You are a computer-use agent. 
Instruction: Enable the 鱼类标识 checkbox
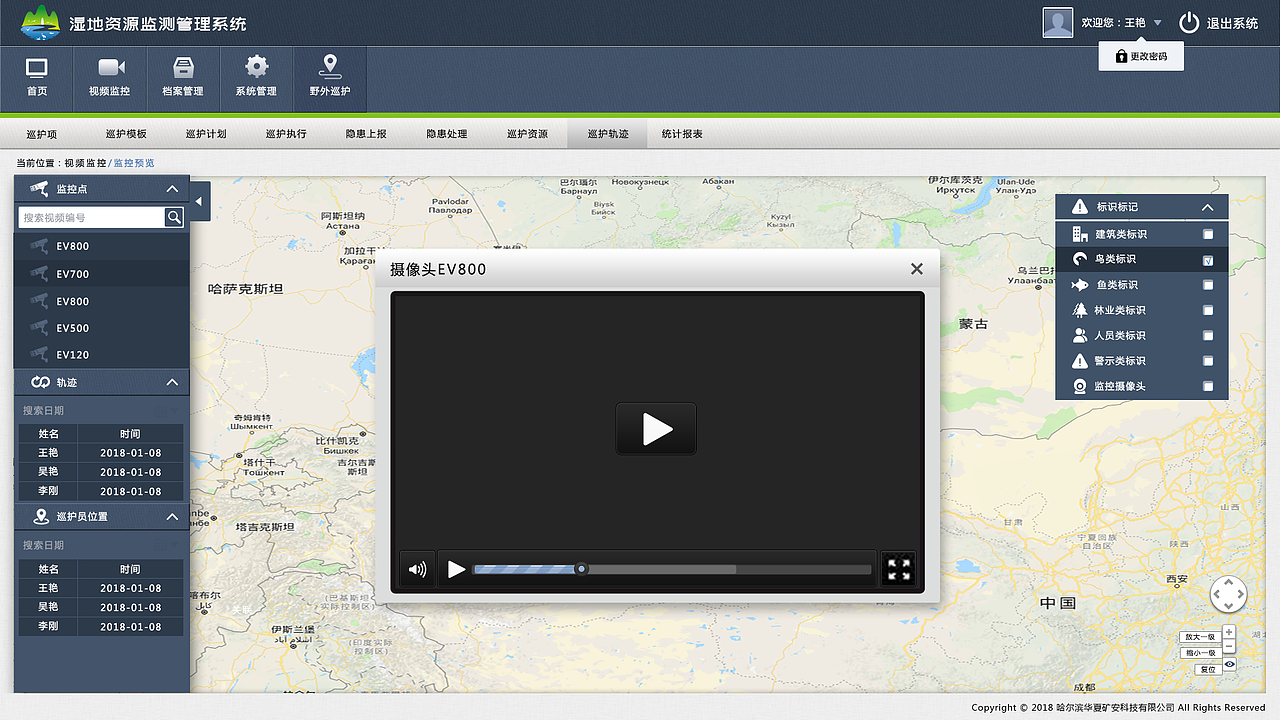click(x=1207, y=284)
